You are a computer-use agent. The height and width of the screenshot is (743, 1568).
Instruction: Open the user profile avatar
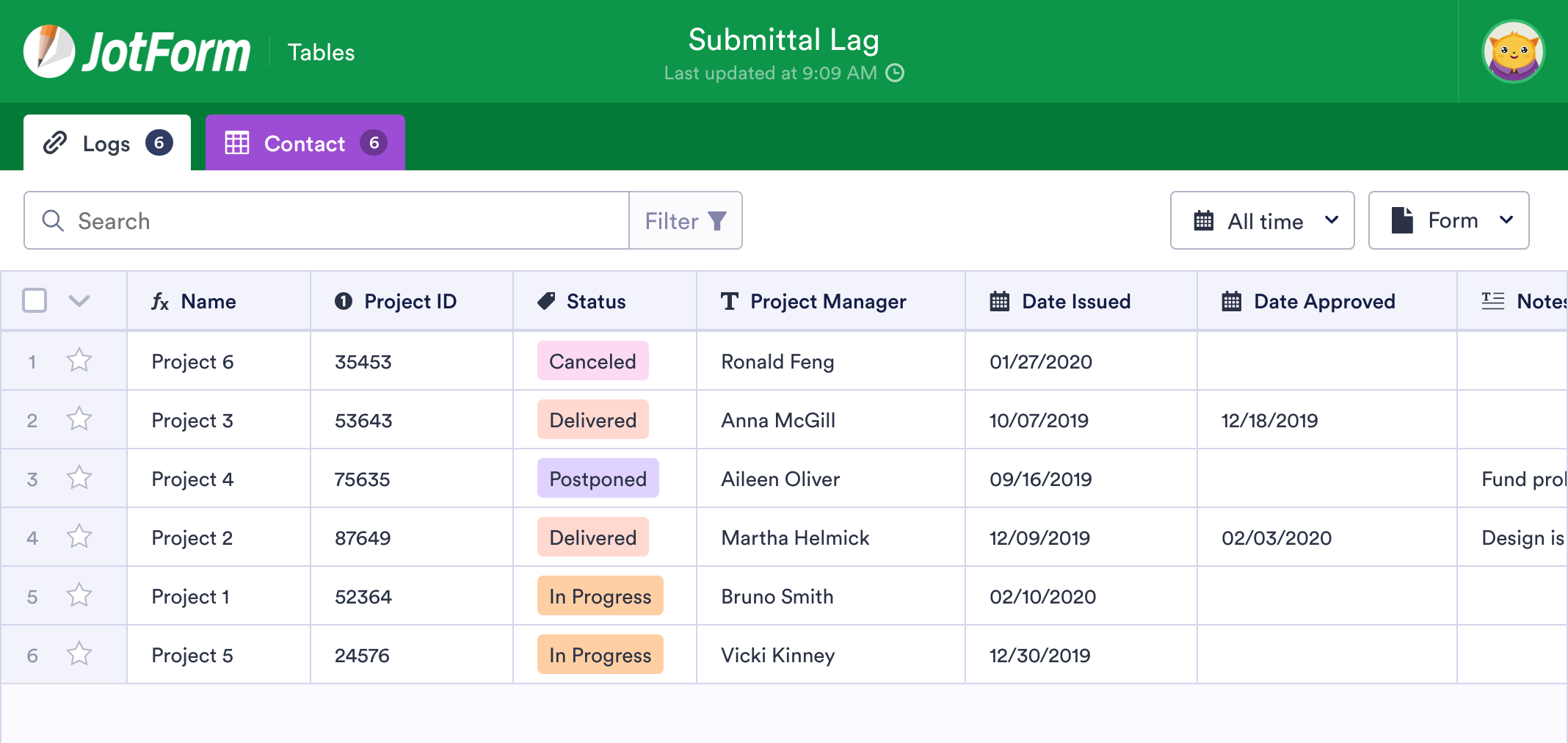tap(1513, 51)
